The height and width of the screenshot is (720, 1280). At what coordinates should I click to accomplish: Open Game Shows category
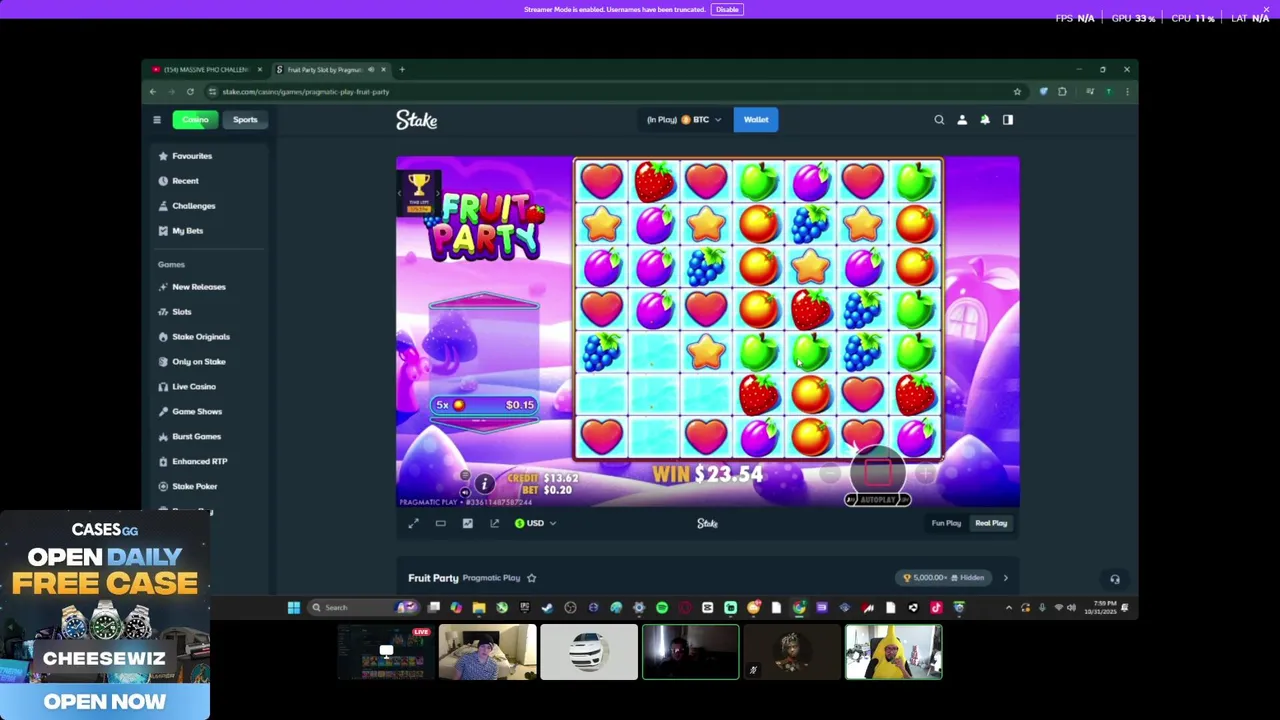click(x=196, y=412)
